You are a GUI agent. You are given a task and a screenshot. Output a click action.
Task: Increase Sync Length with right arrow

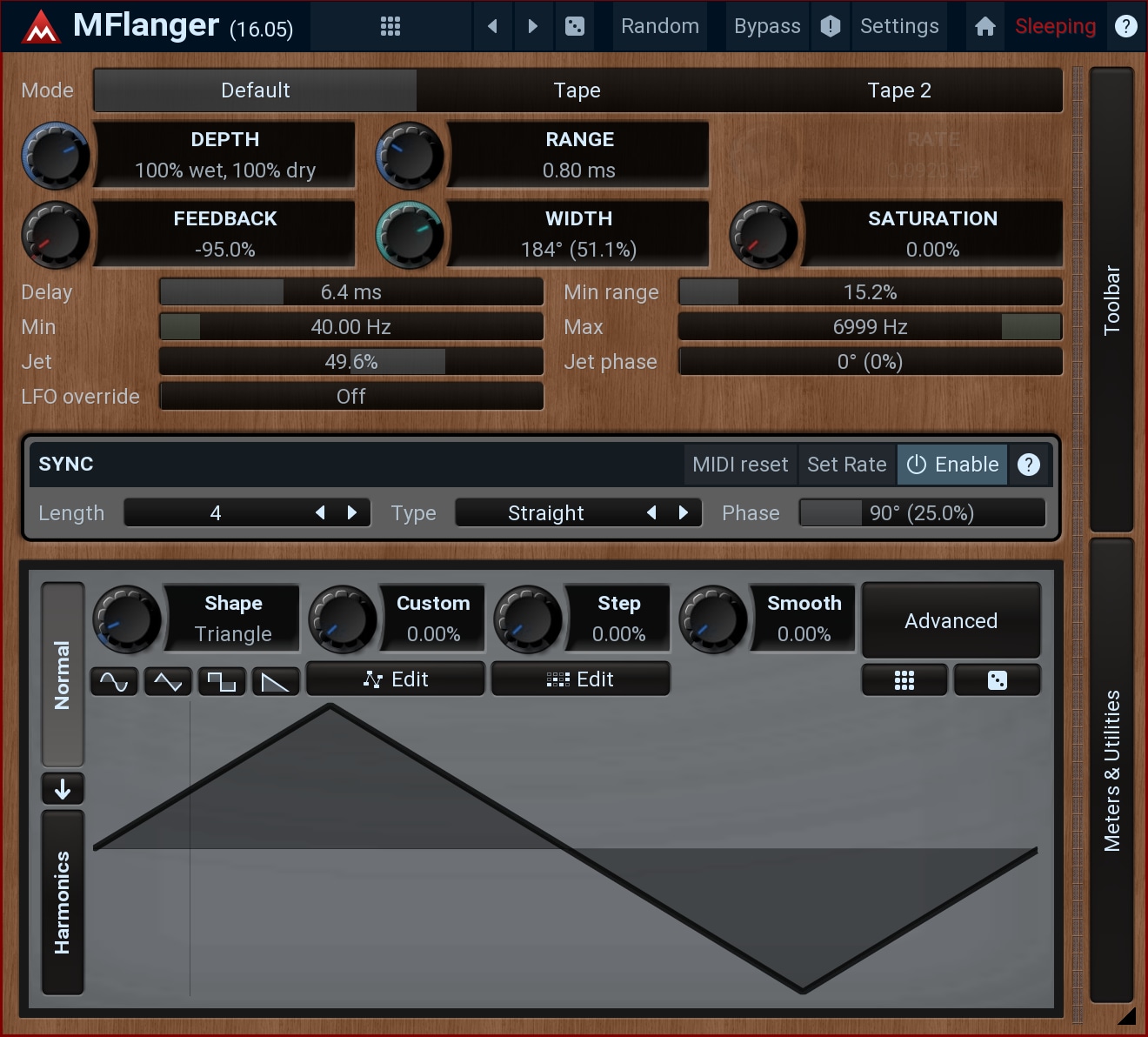(x=352, y=512)
